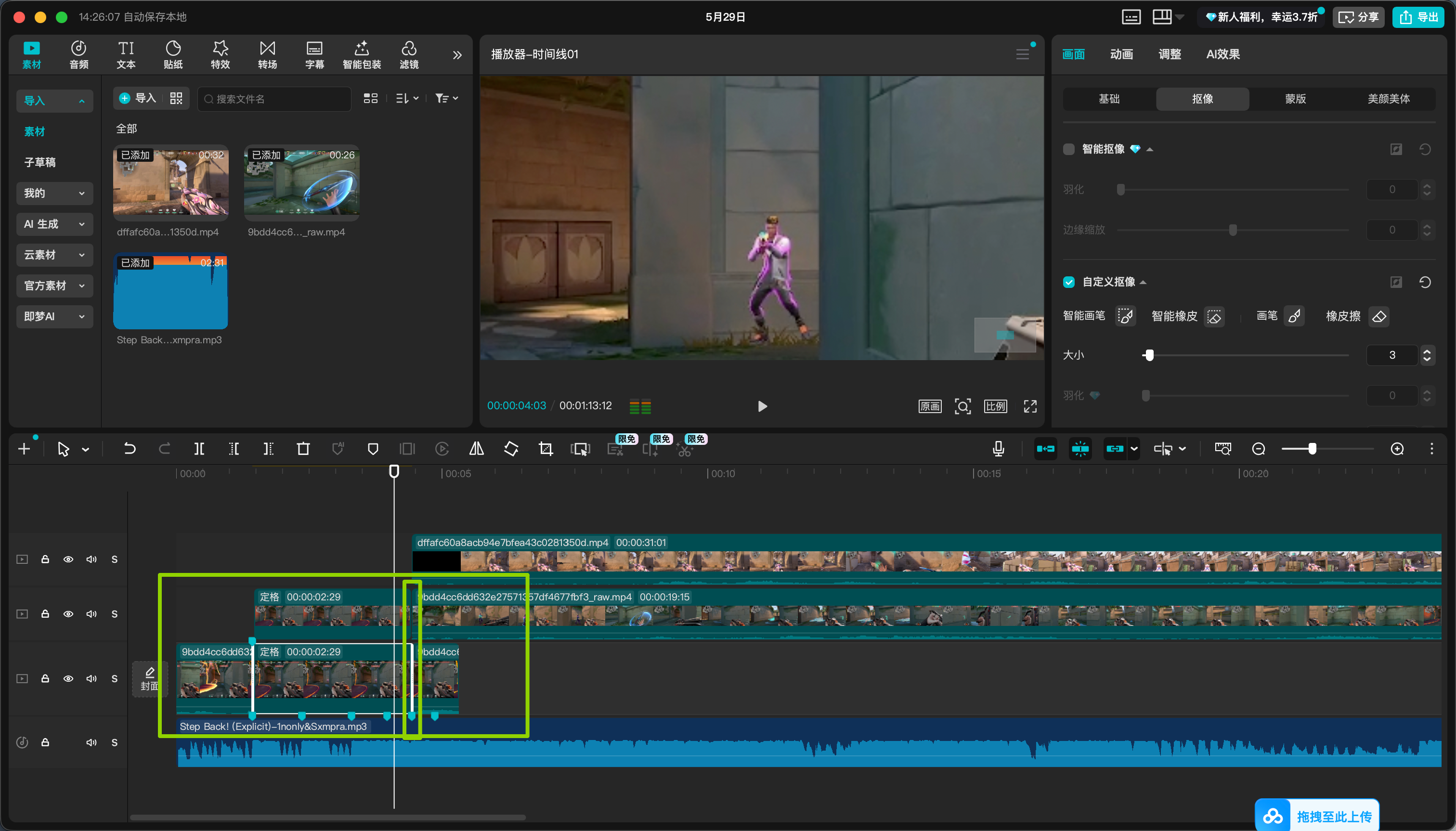
Task: Select the 橡皮擦 eraser tool
Action: 1379,316
